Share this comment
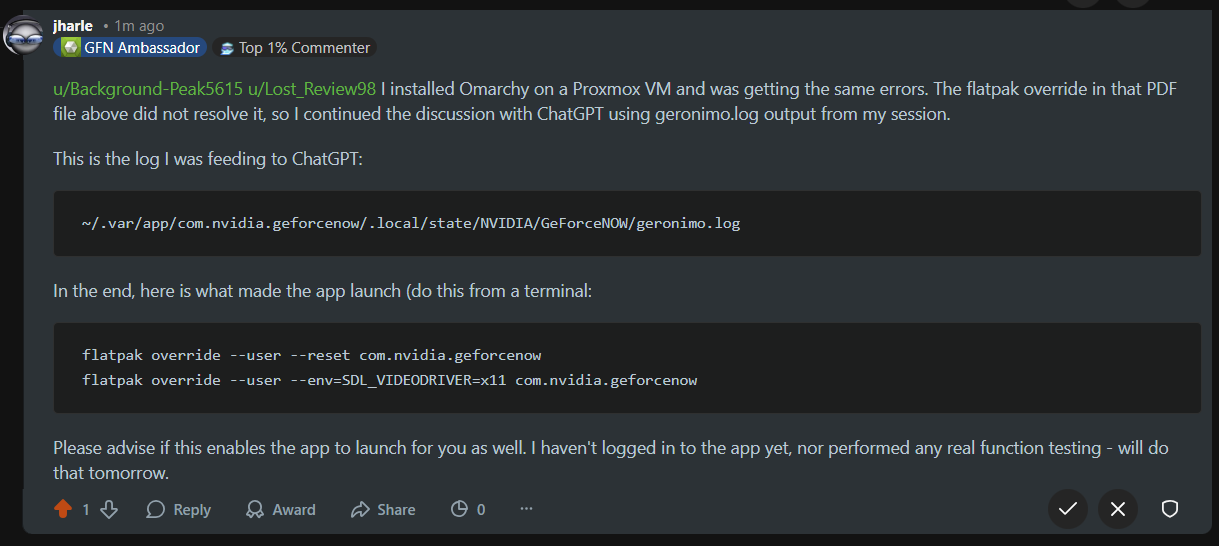Image resolution: width=1219 pixels, height=546 pixels. point(383,509)
